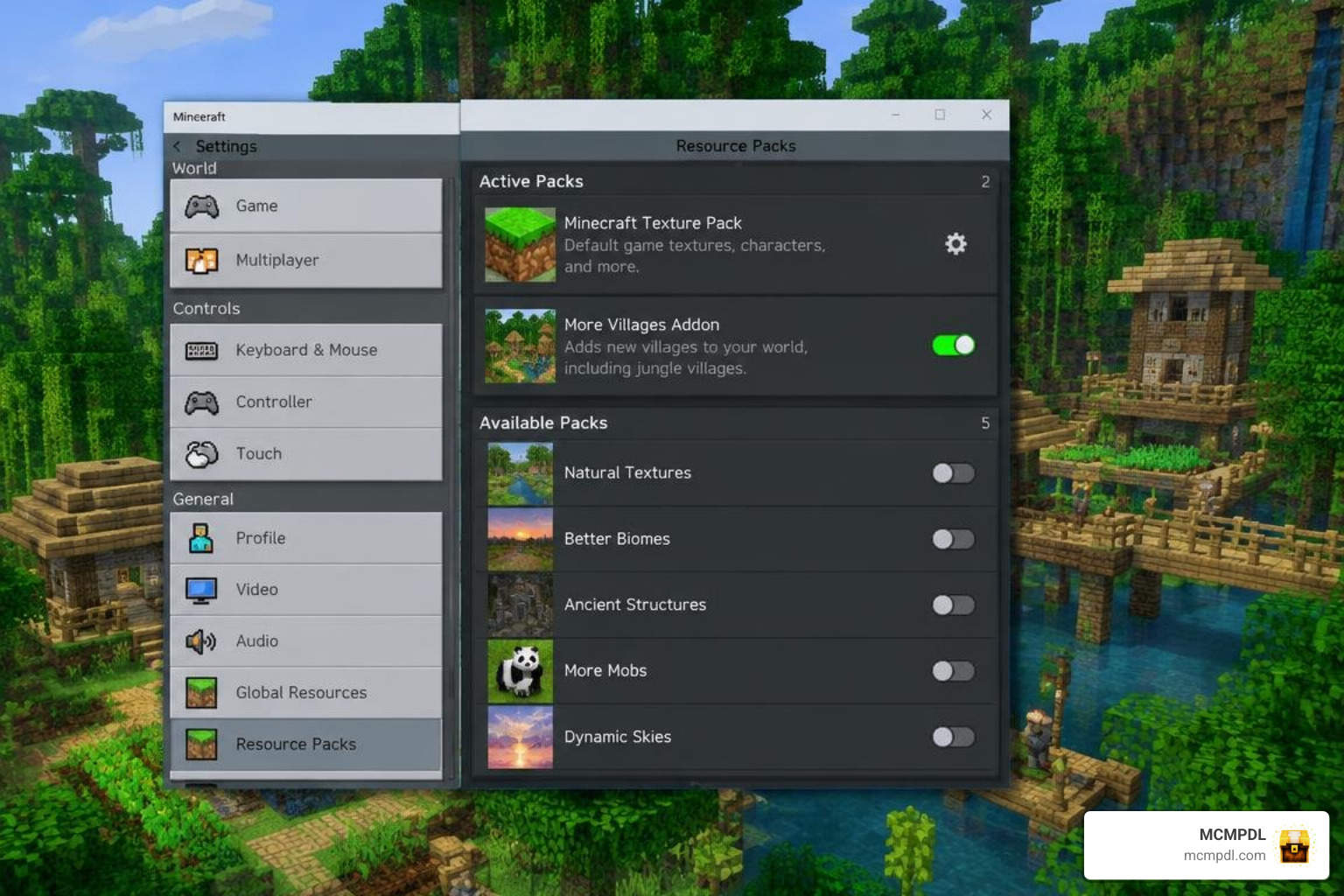Click the Global Resources grass block icon

[x=201, y=693]
